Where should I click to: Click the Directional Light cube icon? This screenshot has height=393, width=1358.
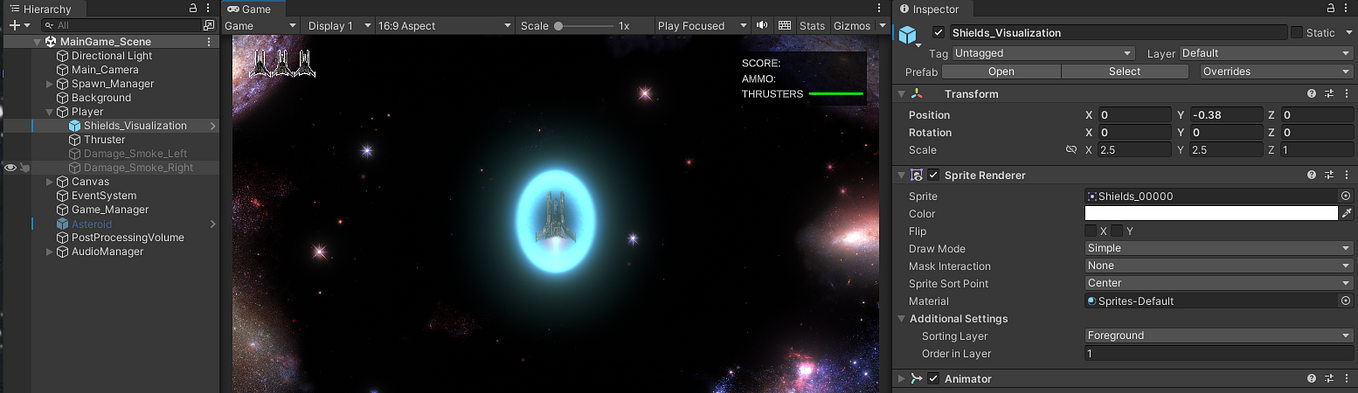(x=63, y=56)
